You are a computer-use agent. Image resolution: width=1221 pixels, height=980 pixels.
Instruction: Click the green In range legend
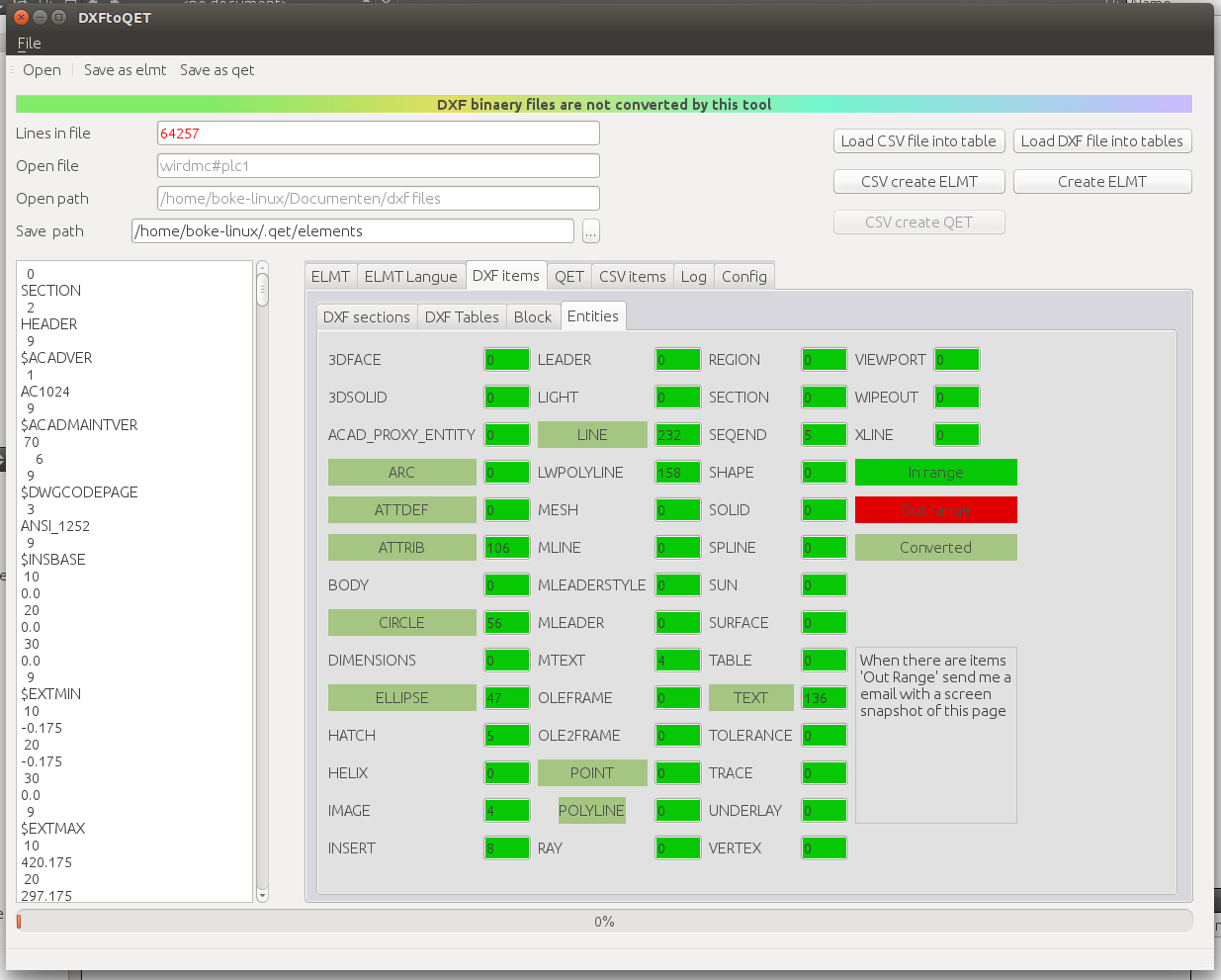point(935,473)
